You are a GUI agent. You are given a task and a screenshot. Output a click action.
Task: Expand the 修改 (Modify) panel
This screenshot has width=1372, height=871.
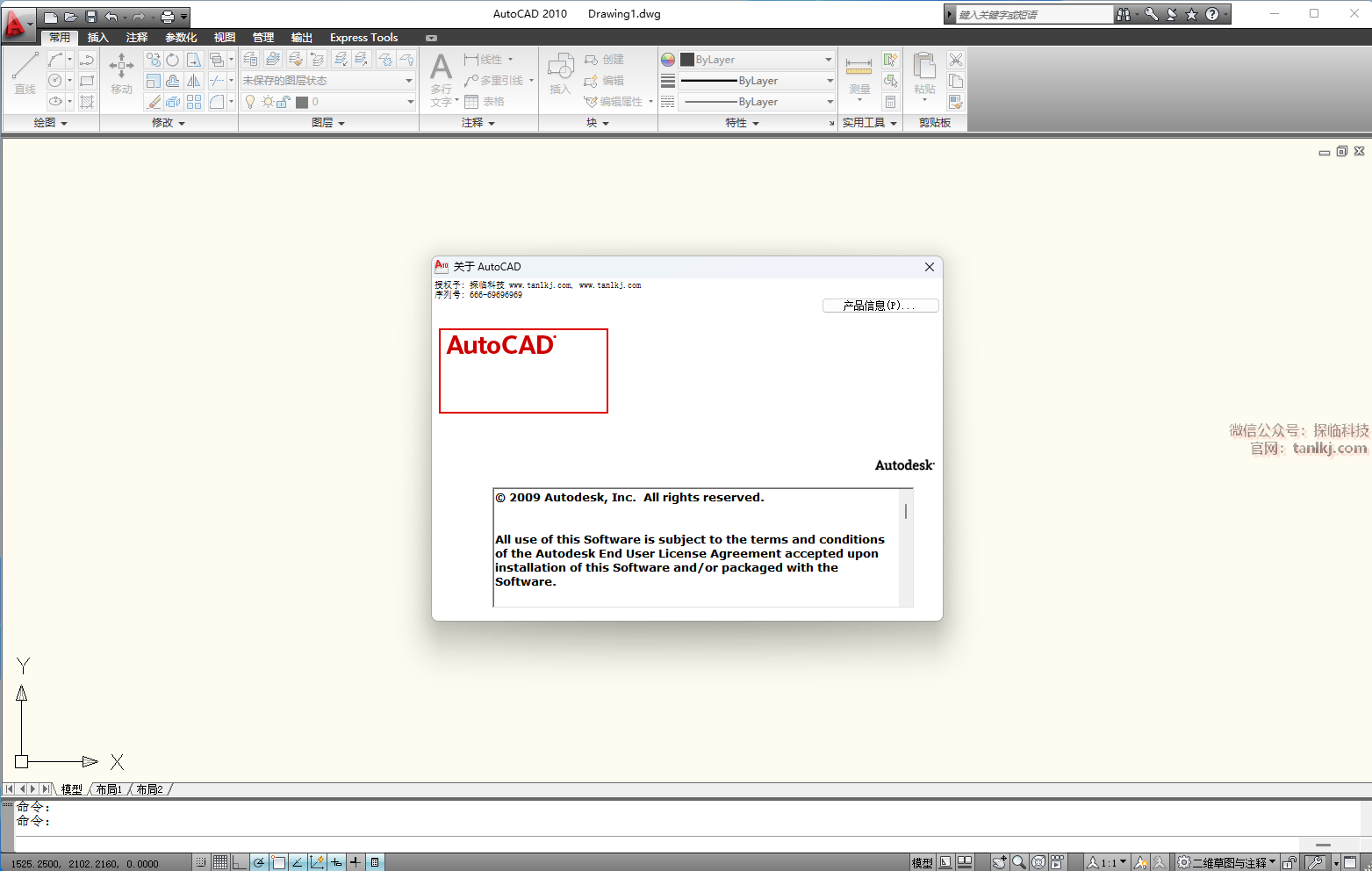point(169,123)
